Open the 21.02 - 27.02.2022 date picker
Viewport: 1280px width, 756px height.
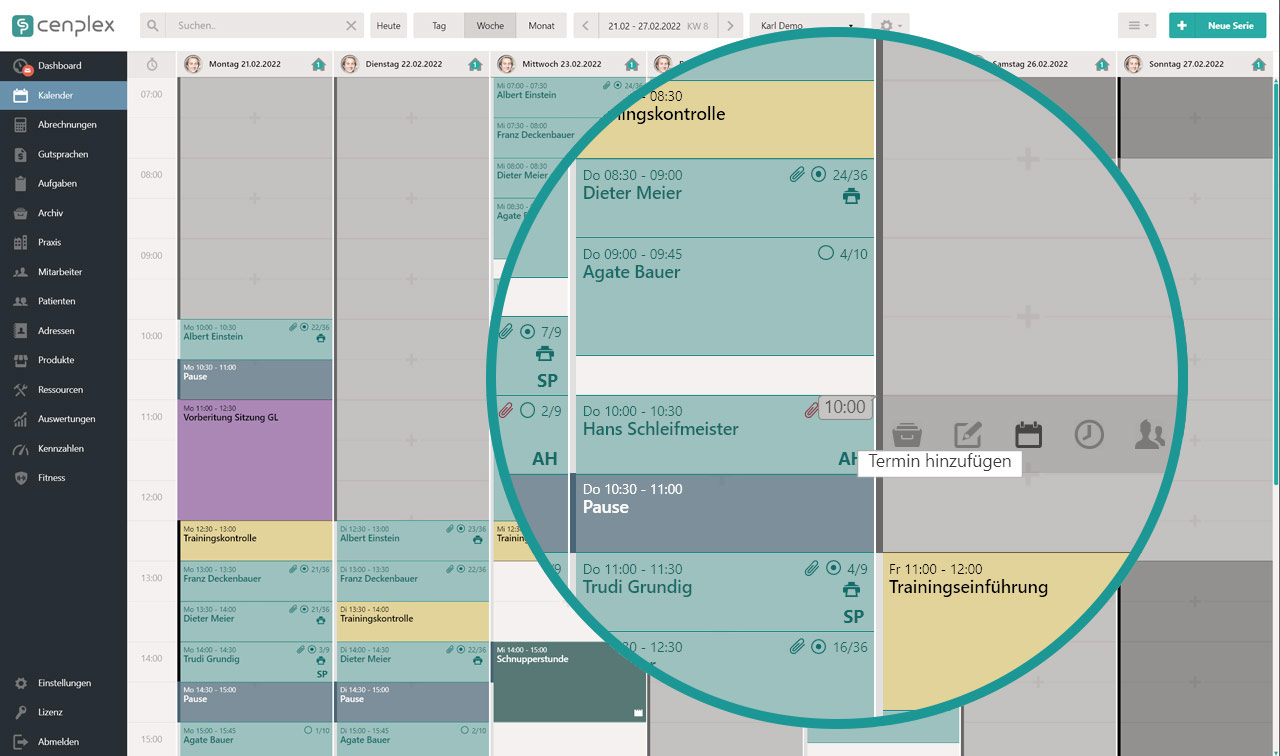(659, 26)
